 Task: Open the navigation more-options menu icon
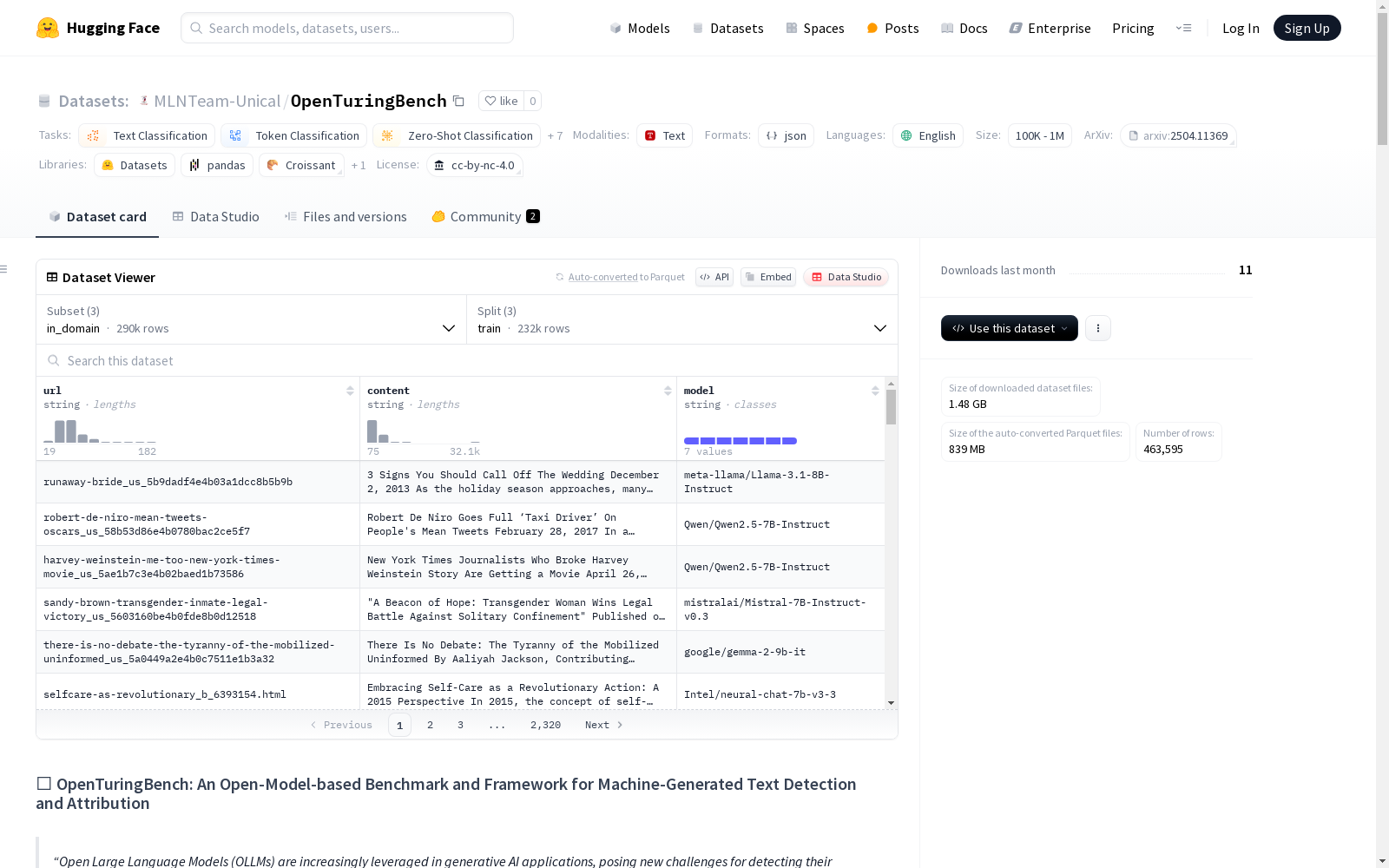click(1183, 28)
